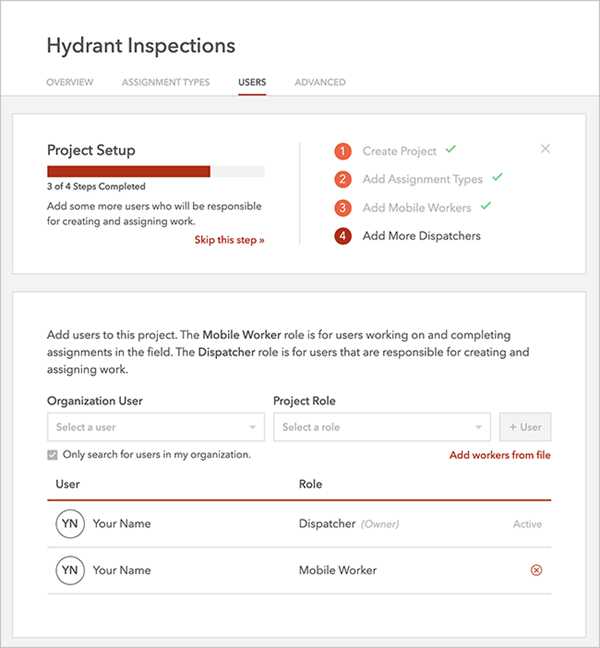Click the YN avatar for the Dispatcher
This screenshot has height=648, width=600.
[69, 524]
